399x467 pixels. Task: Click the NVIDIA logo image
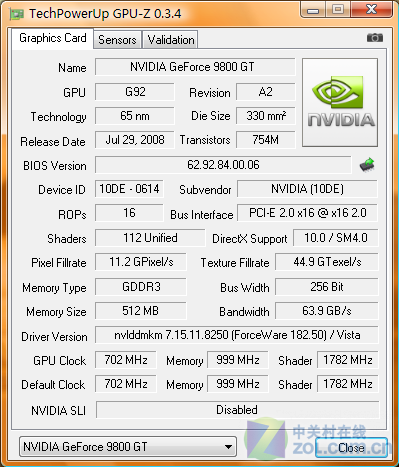[340, 103]
